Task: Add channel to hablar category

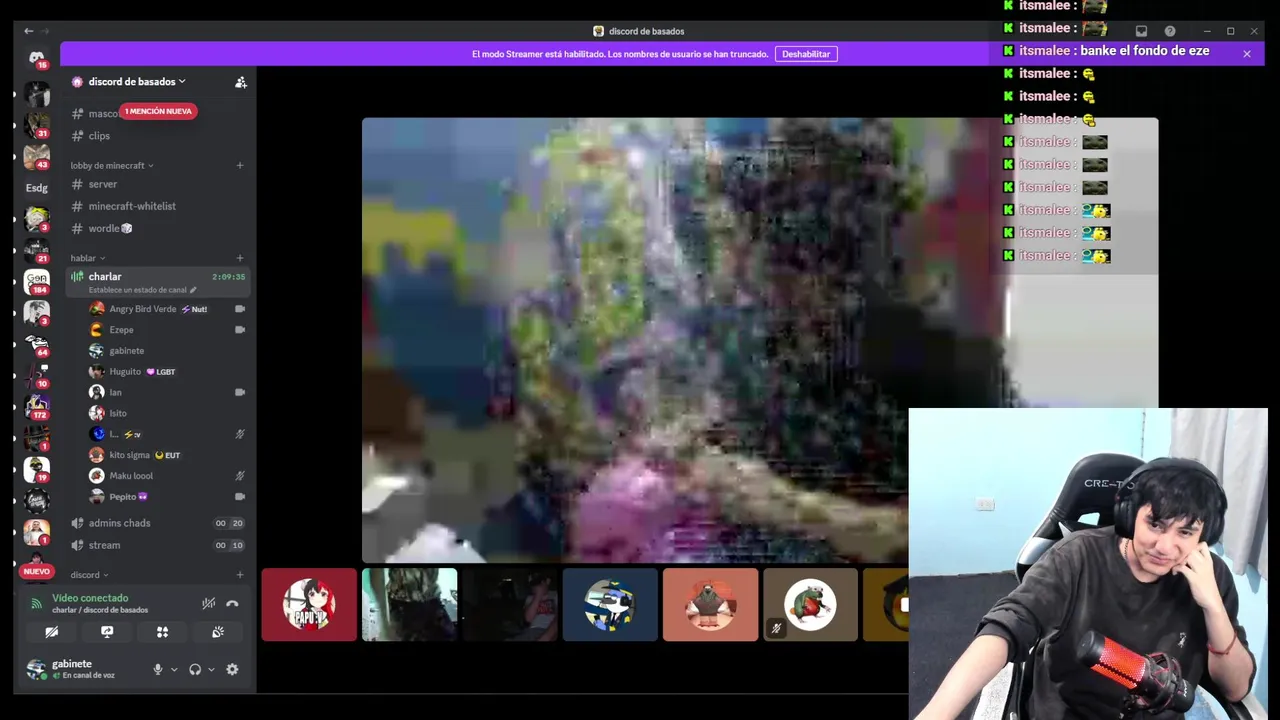Action: 240,258
